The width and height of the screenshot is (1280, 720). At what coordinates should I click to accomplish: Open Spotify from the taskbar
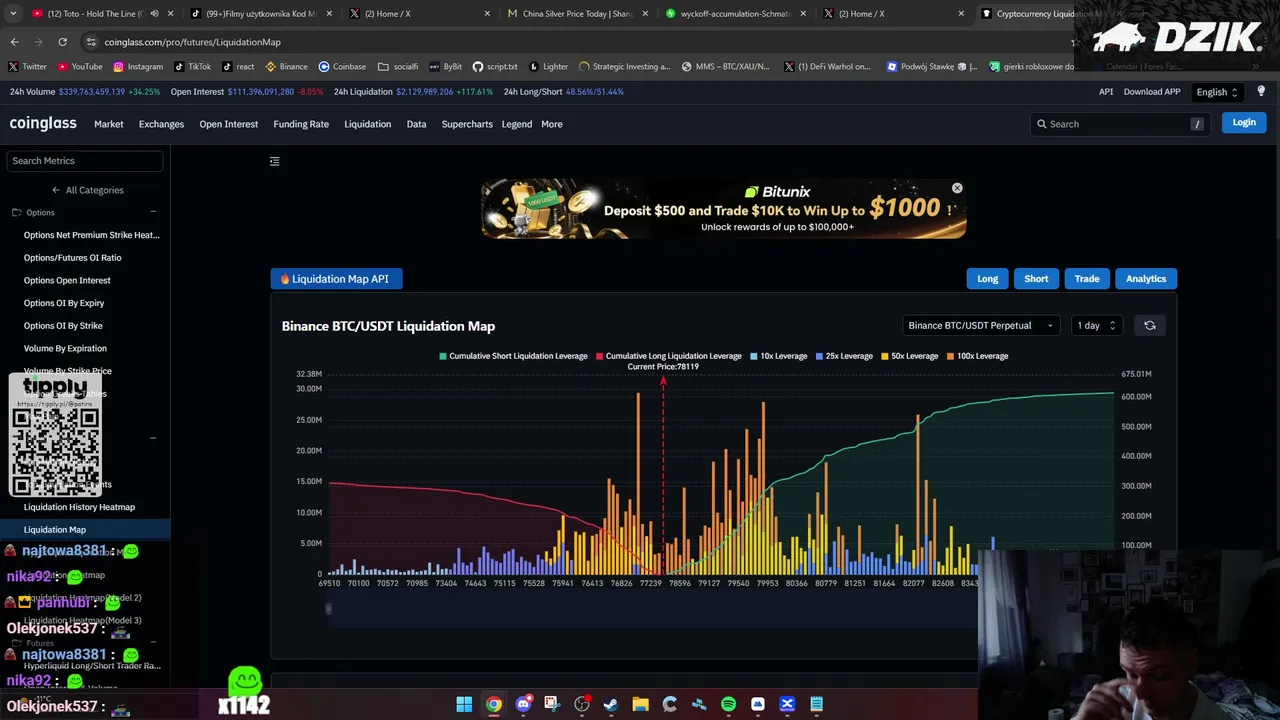coord(728,704)
